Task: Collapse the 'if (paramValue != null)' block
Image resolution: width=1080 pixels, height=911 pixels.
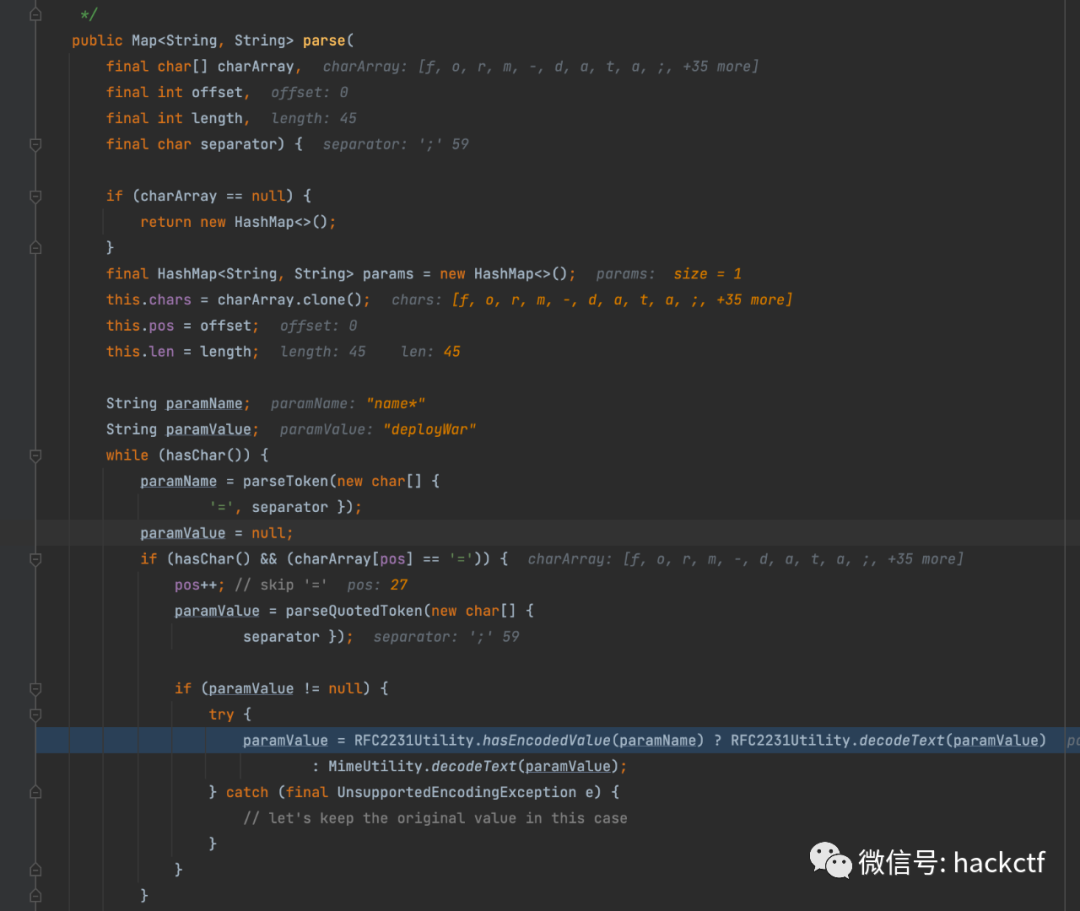Action: [x=36, y=689]
